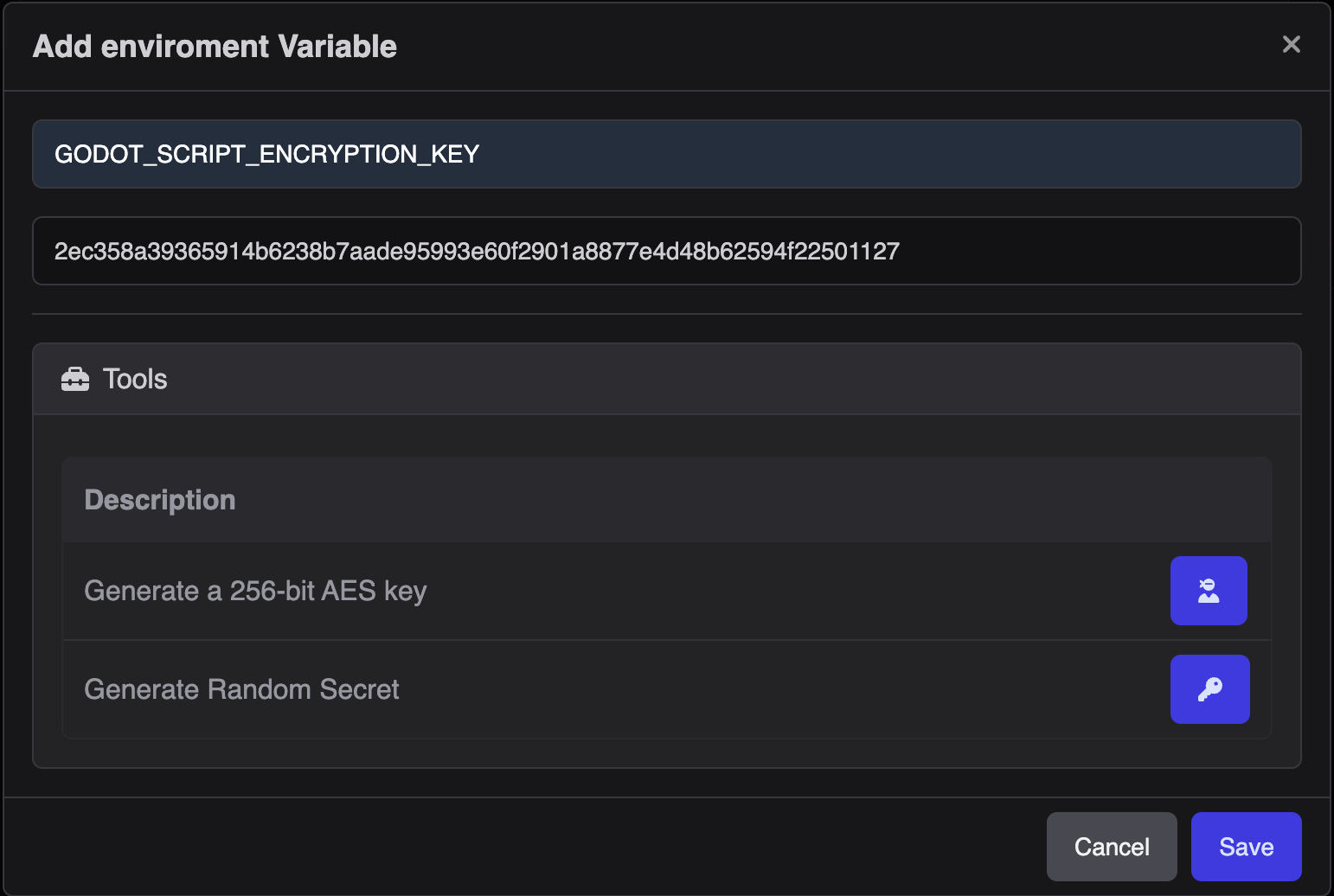This screenshot has width=1334, height=896.
Task: Close the Add enviroment Variable dialog
Action: coord(1291,44)
